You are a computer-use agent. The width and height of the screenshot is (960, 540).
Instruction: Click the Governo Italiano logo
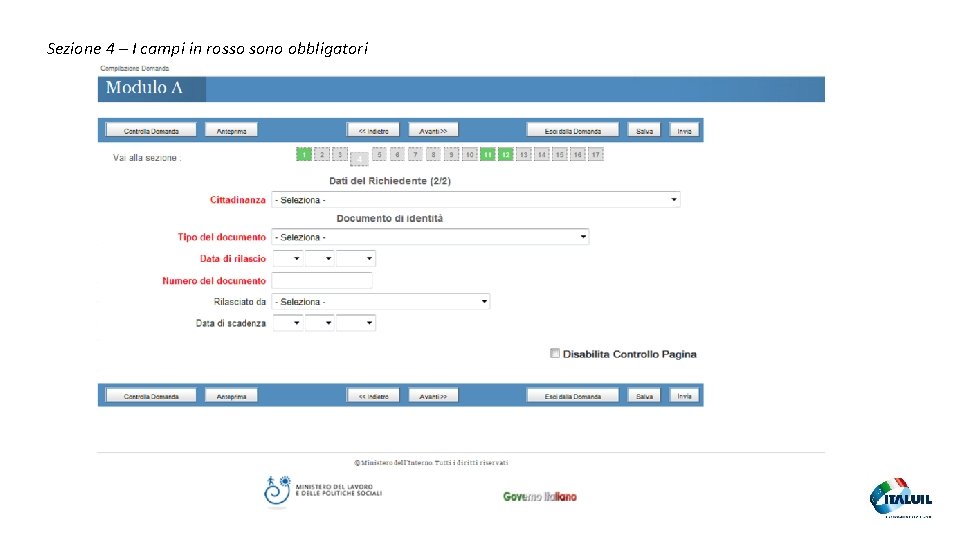pyautogui.click(x=540, y=497)
